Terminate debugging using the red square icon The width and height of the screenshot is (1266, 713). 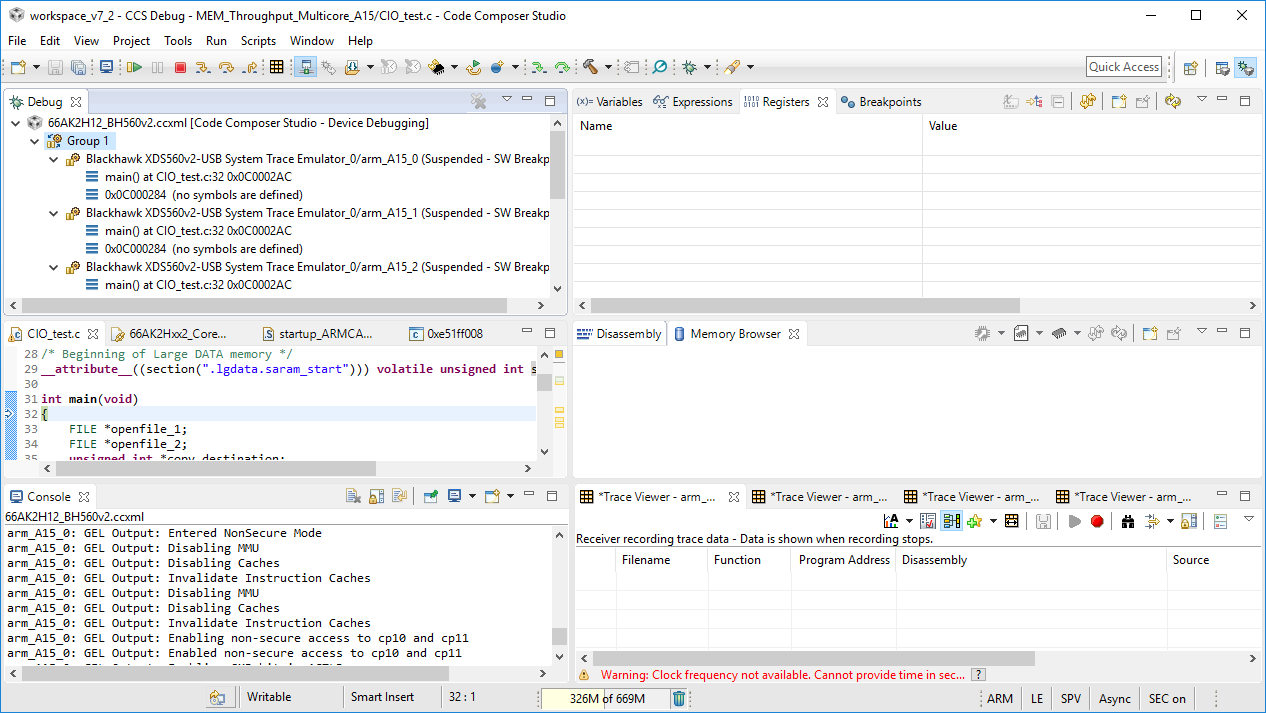pyautogui.click(x=180, y=67)
